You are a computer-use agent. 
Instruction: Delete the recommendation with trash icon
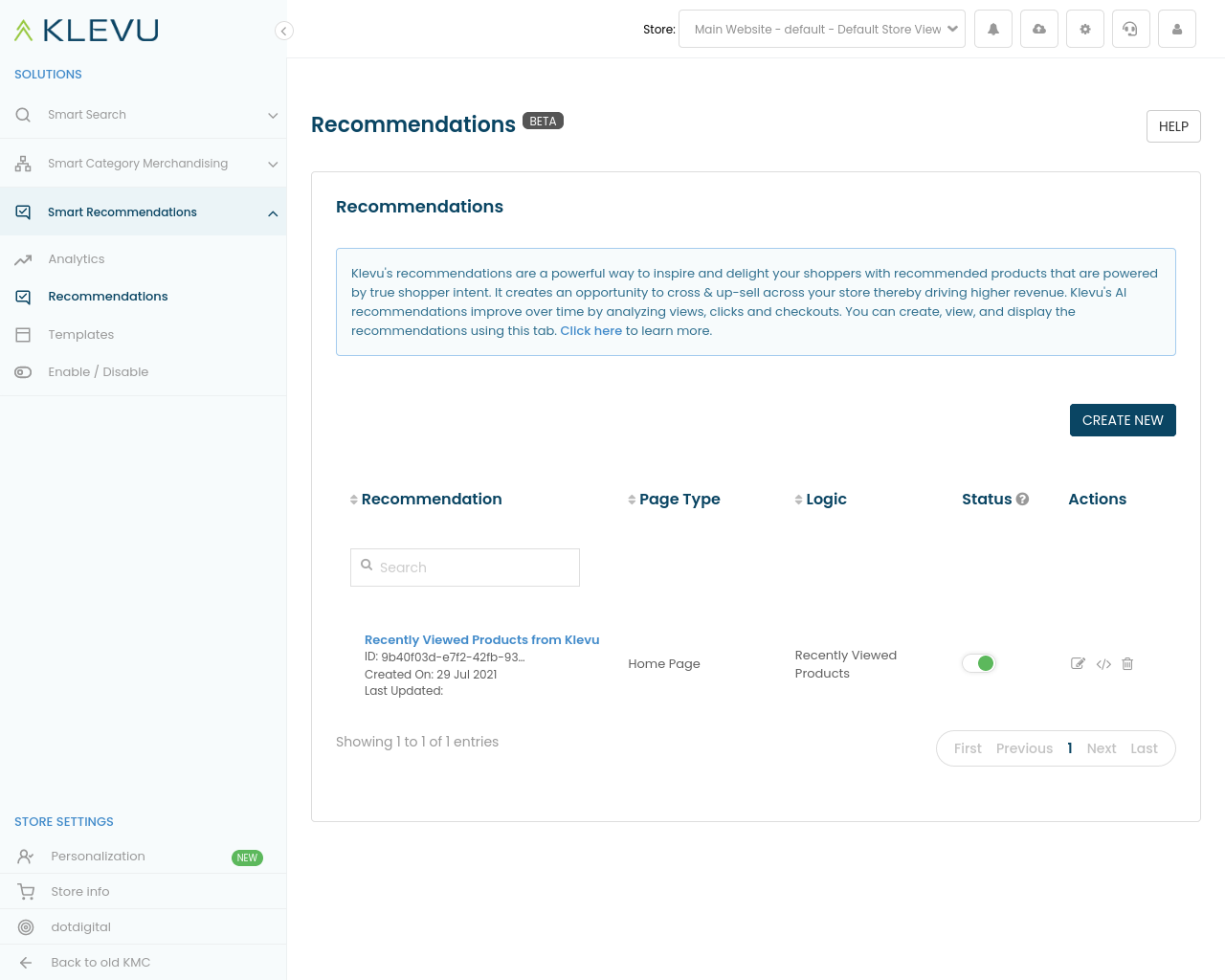point(1127,664)
